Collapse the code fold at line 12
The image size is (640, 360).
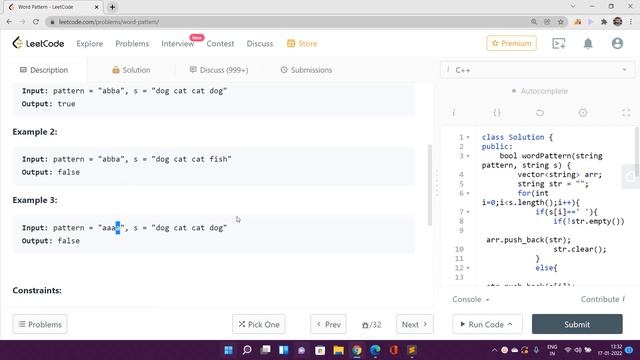468,268
